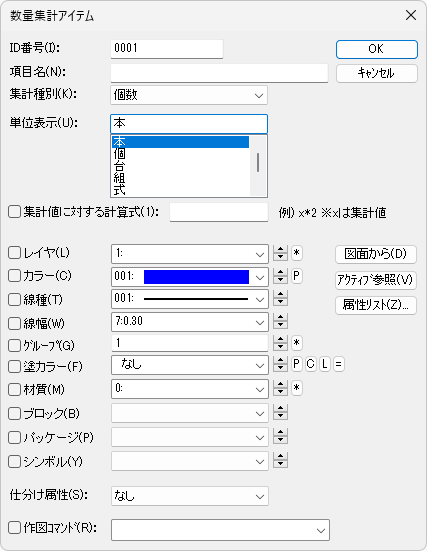Viewport: 427px width, 551px height.
Task: Enable the レイヤ(L) checkbox
Action: (x=14, y=253)
